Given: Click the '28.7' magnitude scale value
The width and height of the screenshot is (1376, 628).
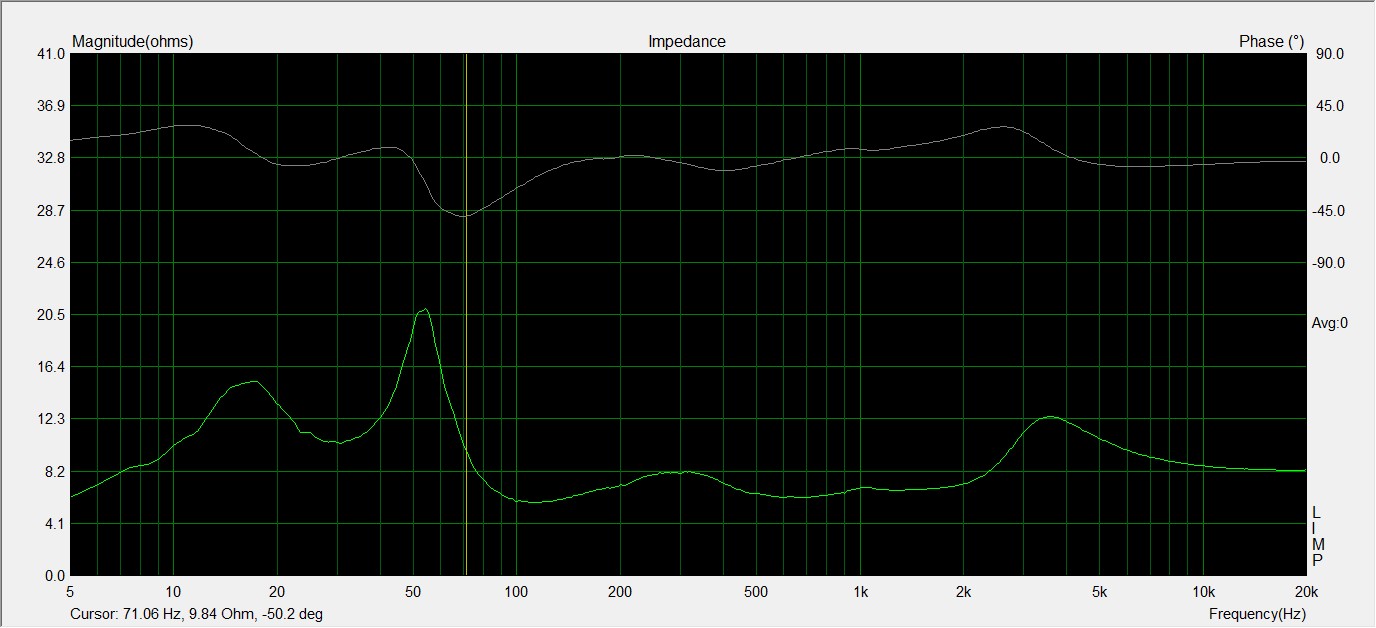Looking at the screenshot, I should pos(51,211).
